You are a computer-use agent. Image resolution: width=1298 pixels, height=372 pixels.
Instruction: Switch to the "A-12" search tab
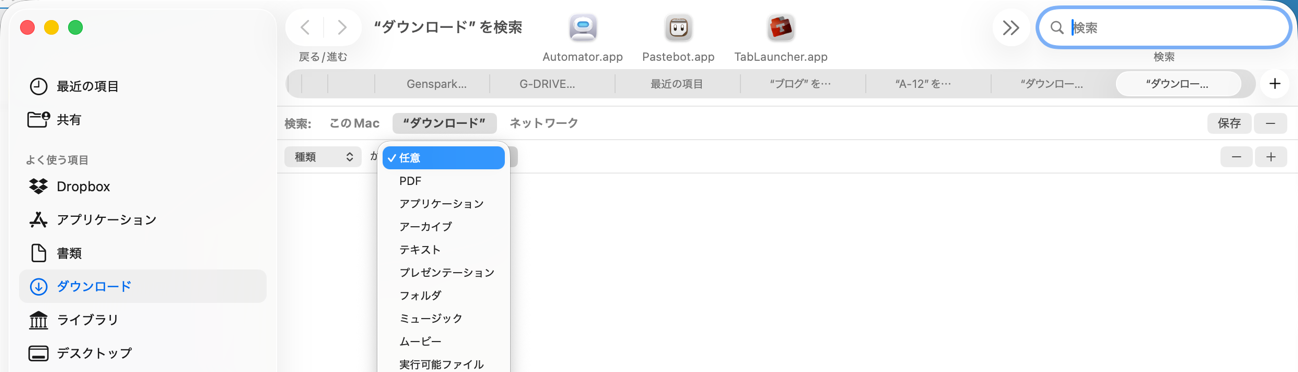coord(923,84)
